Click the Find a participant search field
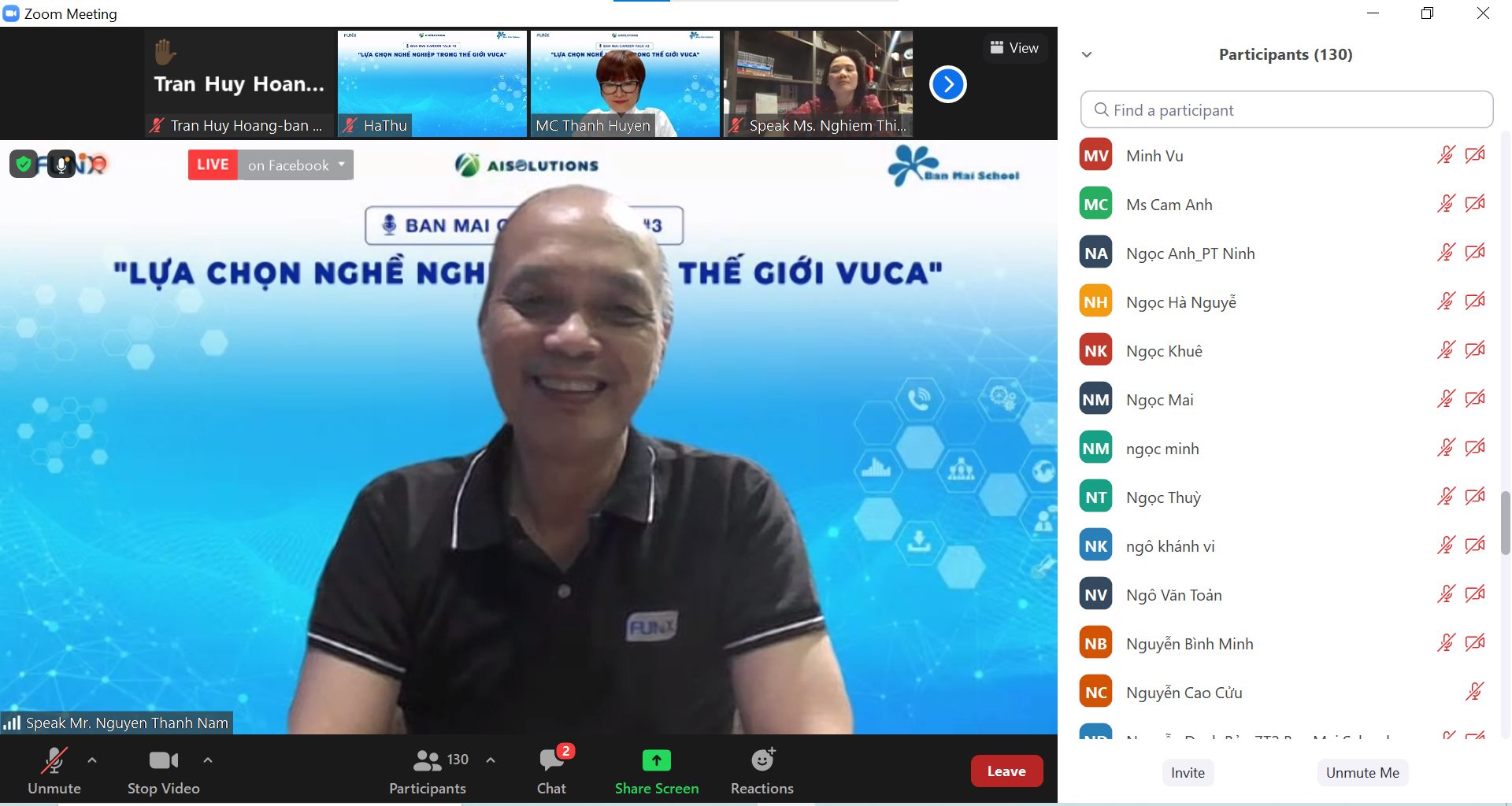Viewport: 1512px width, 806px height. point(1287,110)
